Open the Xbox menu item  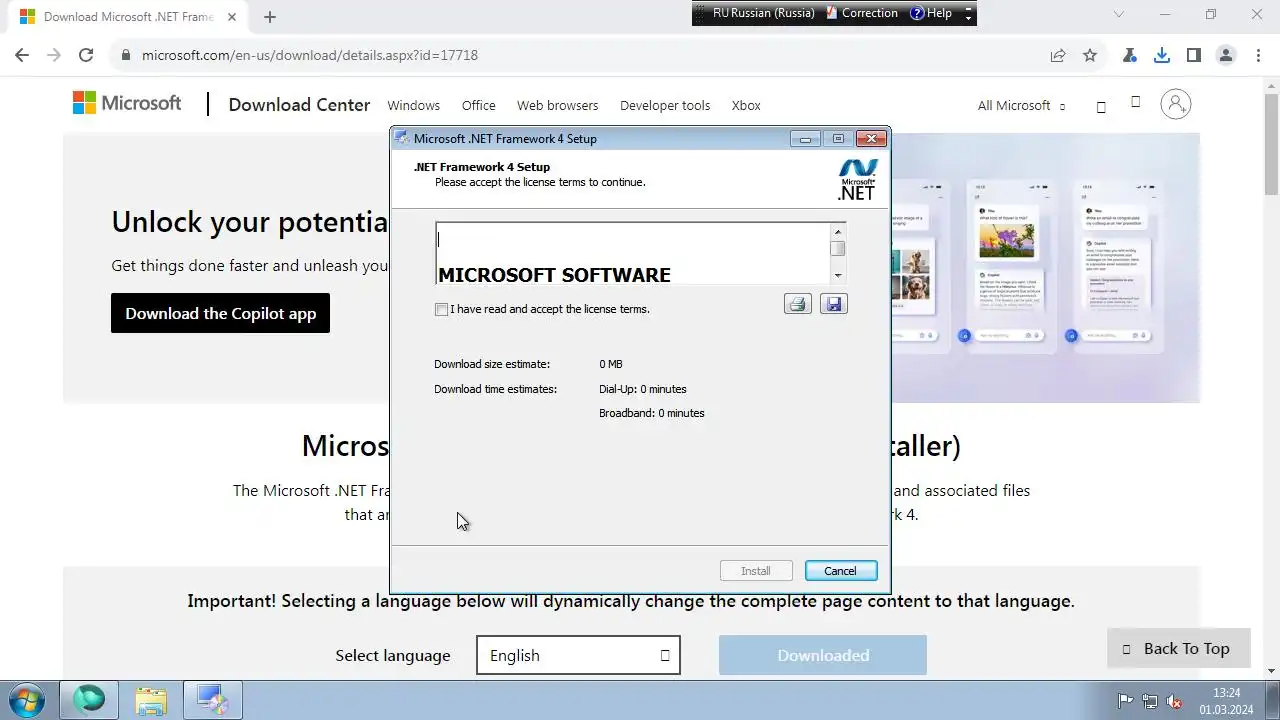746,105
